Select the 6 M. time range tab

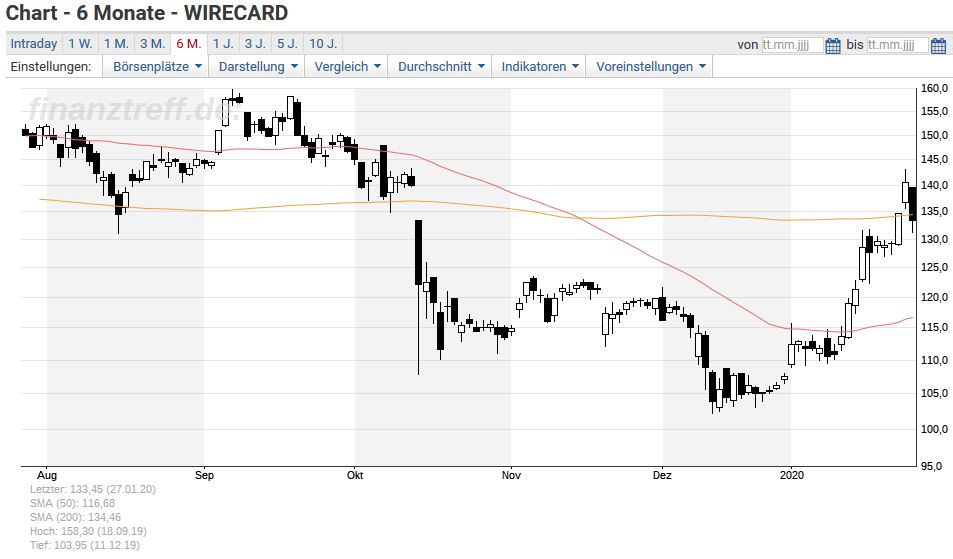pyautogui.click(x=188, y=44)
